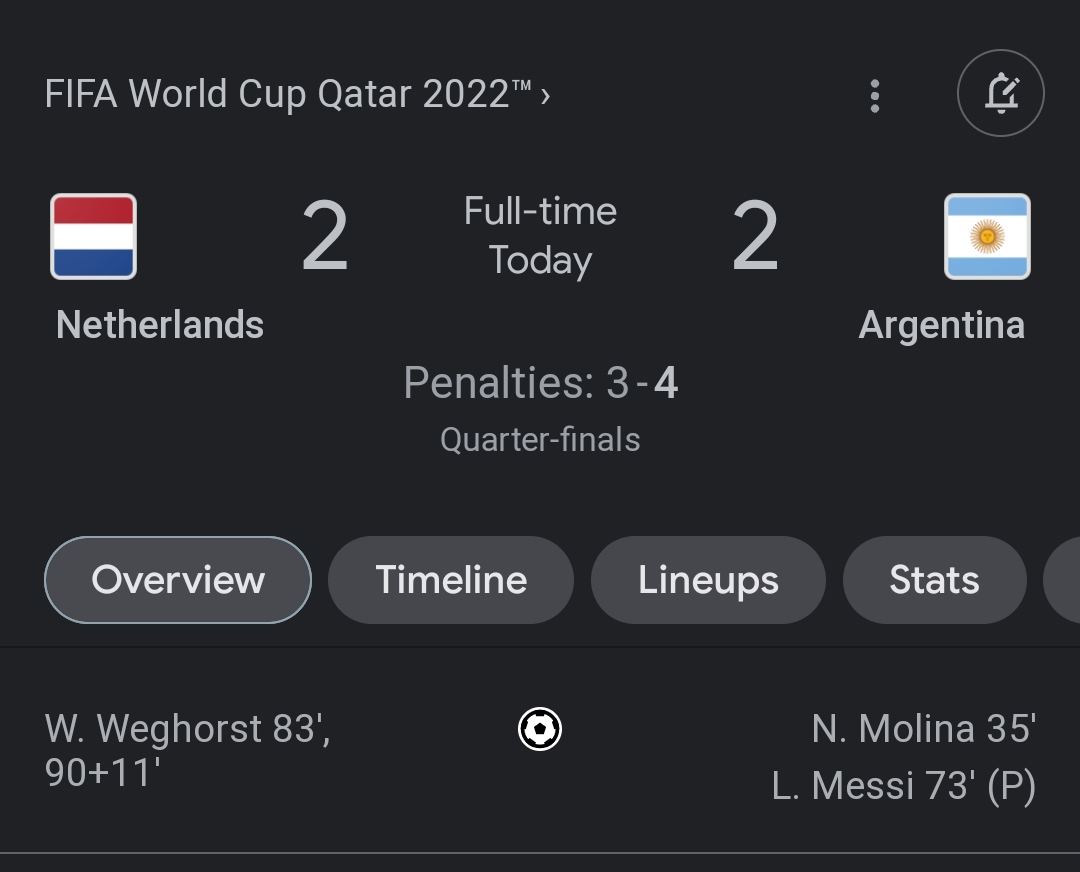Tap N. Molina 35' goal entry

[924, 729]
